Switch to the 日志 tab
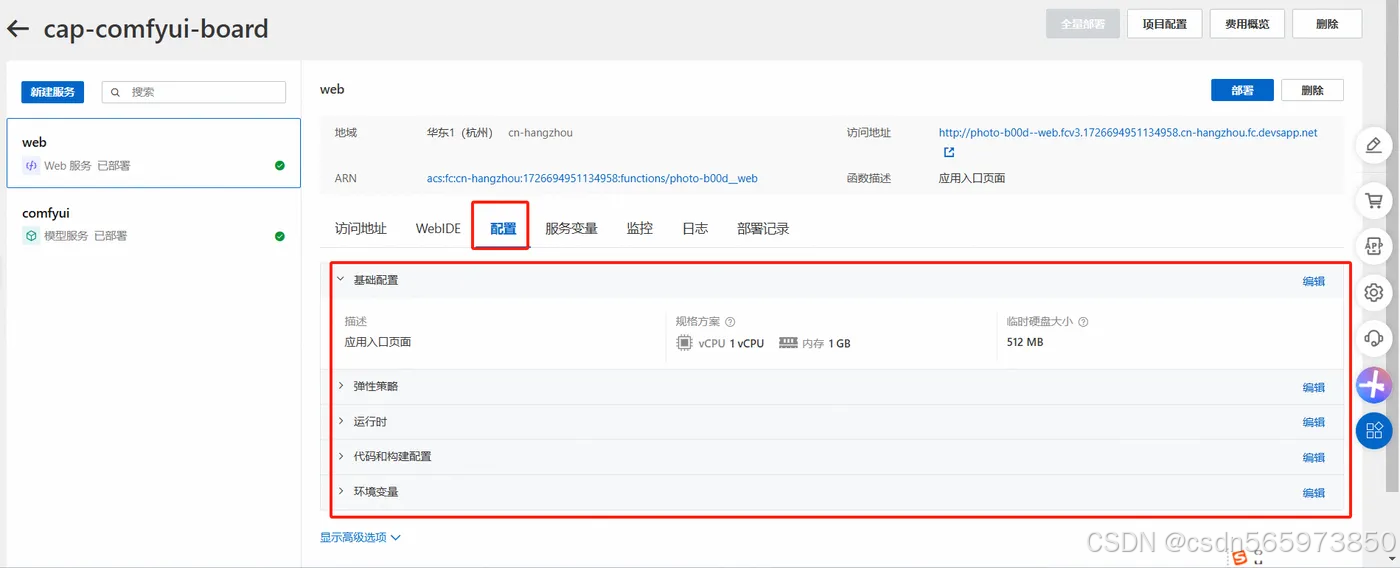Image resolution: width=1400 pixels, height=568 pixels. tap(695, 228)
